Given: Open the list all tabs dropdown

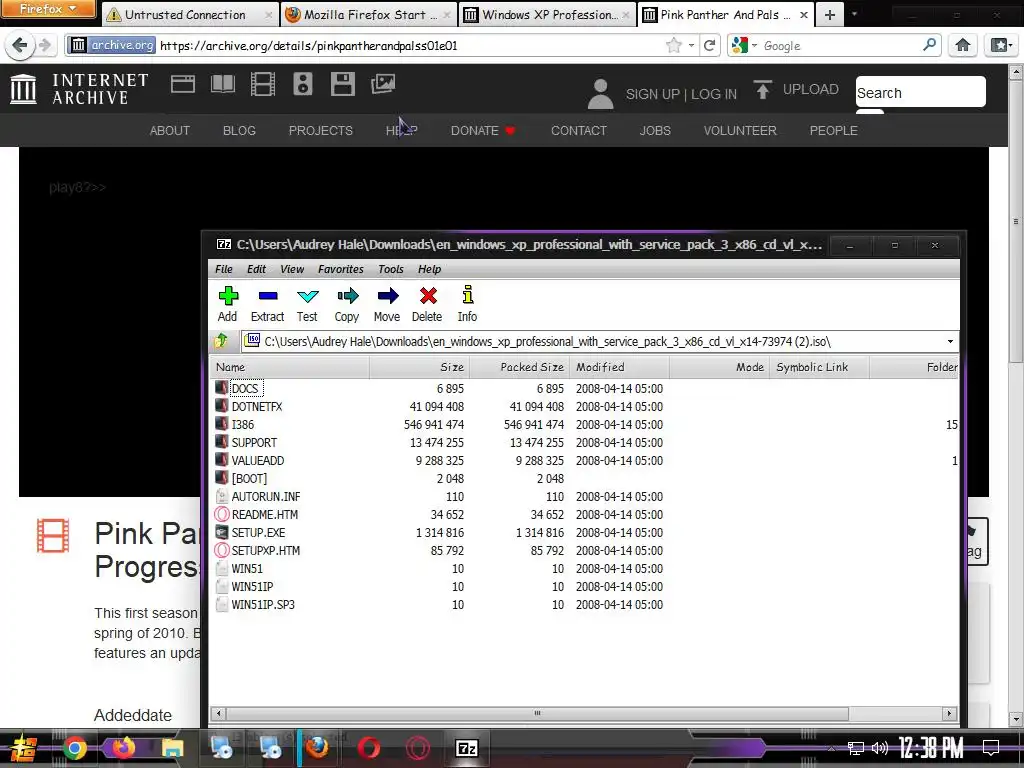Looking at the screenshot, I should point(854,14).
